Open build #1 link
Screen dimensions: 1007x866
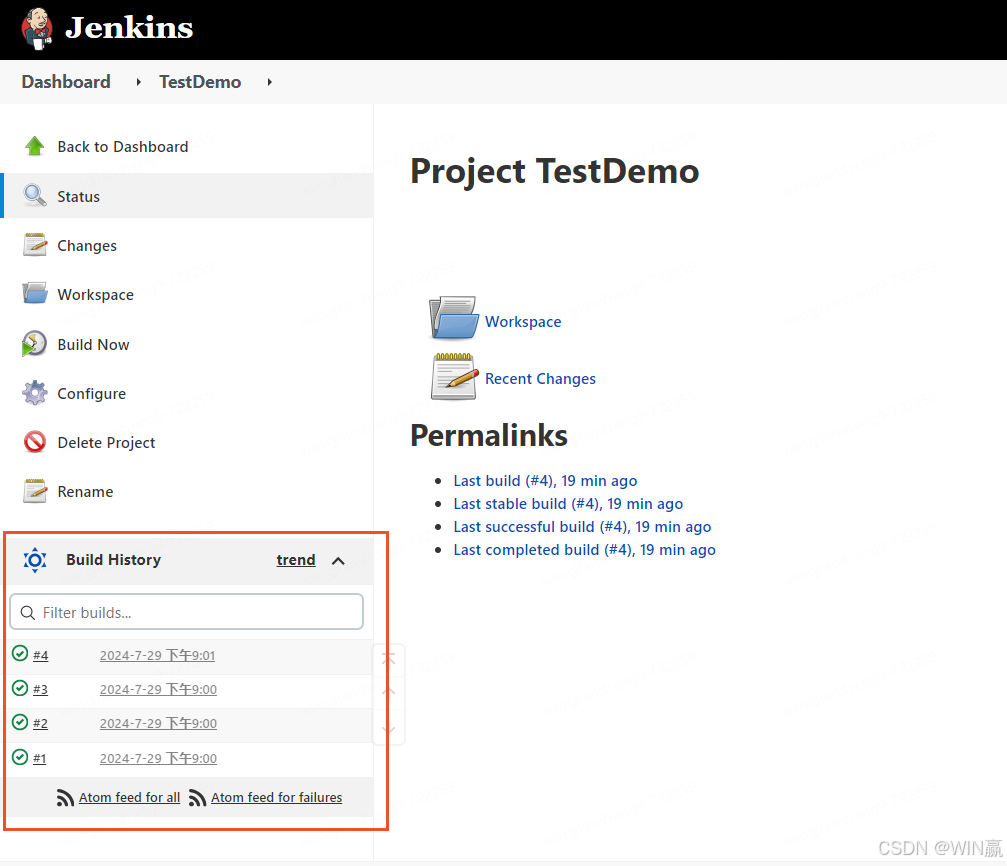(40, 758)
